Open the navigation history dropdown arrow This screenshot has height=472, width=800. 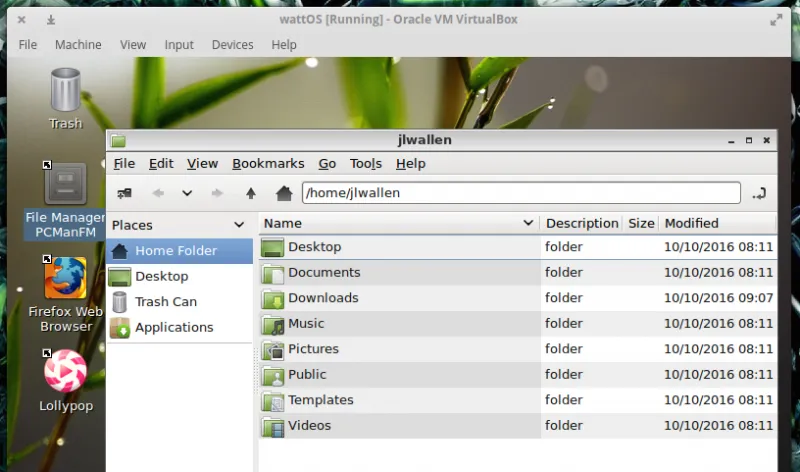click(x=187, y=193)
